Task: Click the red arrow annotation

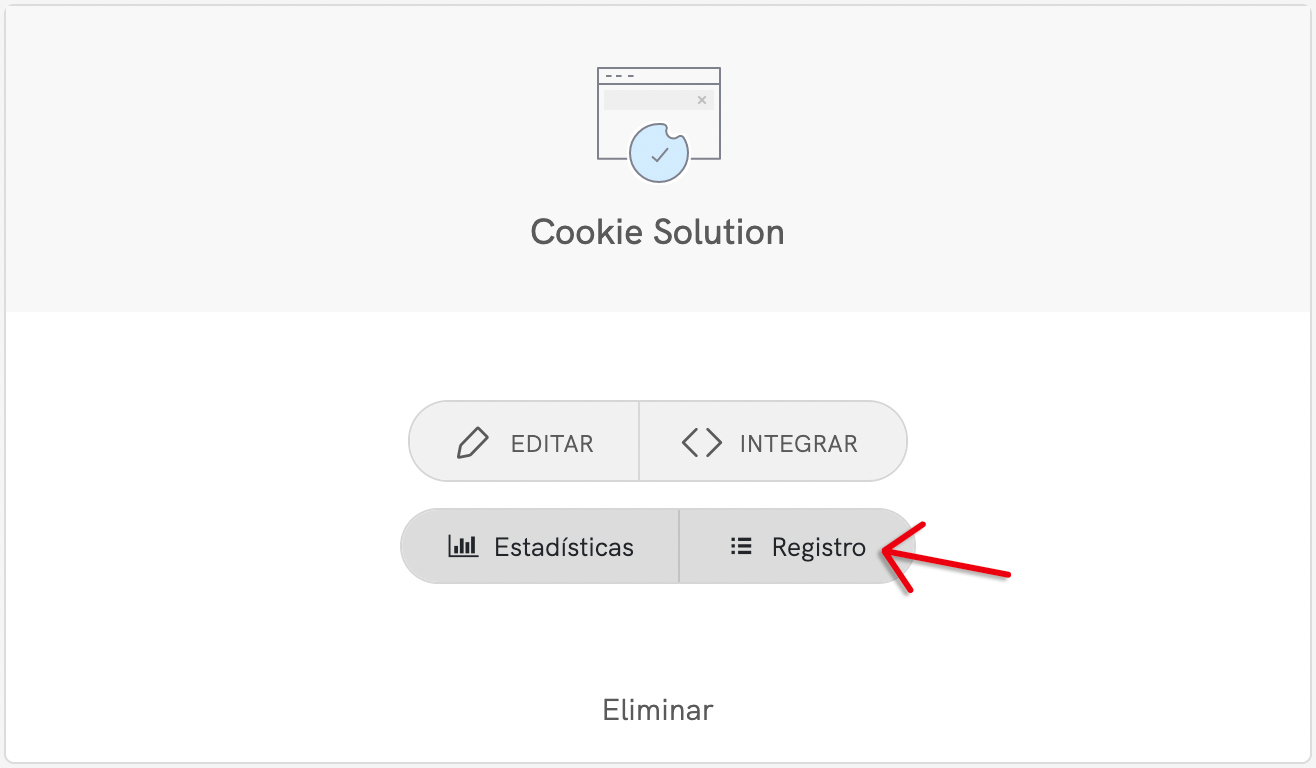Action: point(946,557)
